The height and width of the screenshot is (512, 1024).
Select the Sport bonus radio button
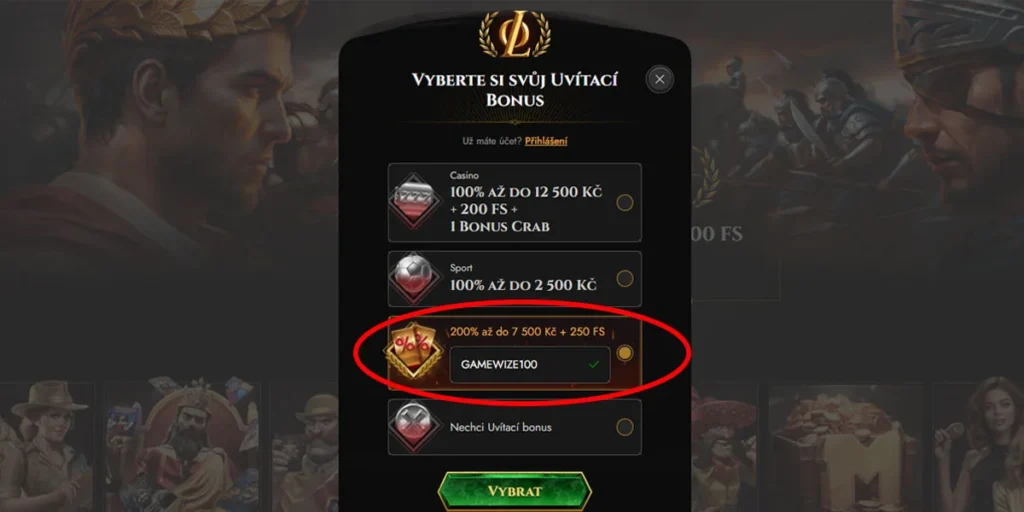pos(625,279)
